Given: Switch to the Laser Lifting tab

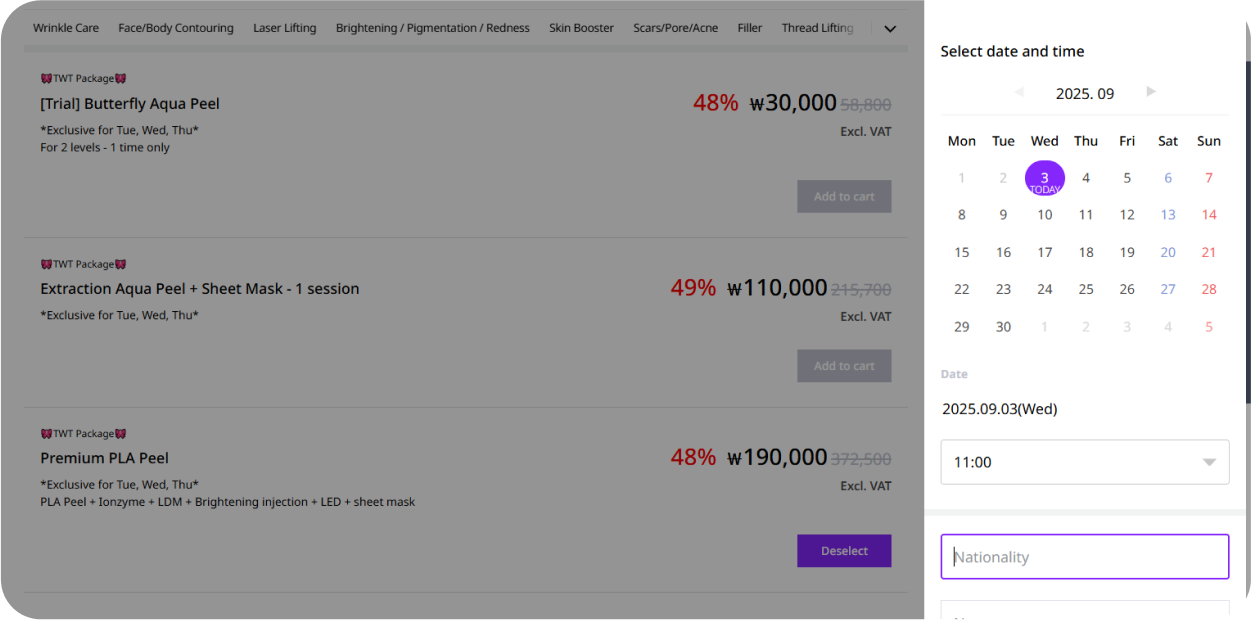Looking at the screenshot, I should [285, 28].
